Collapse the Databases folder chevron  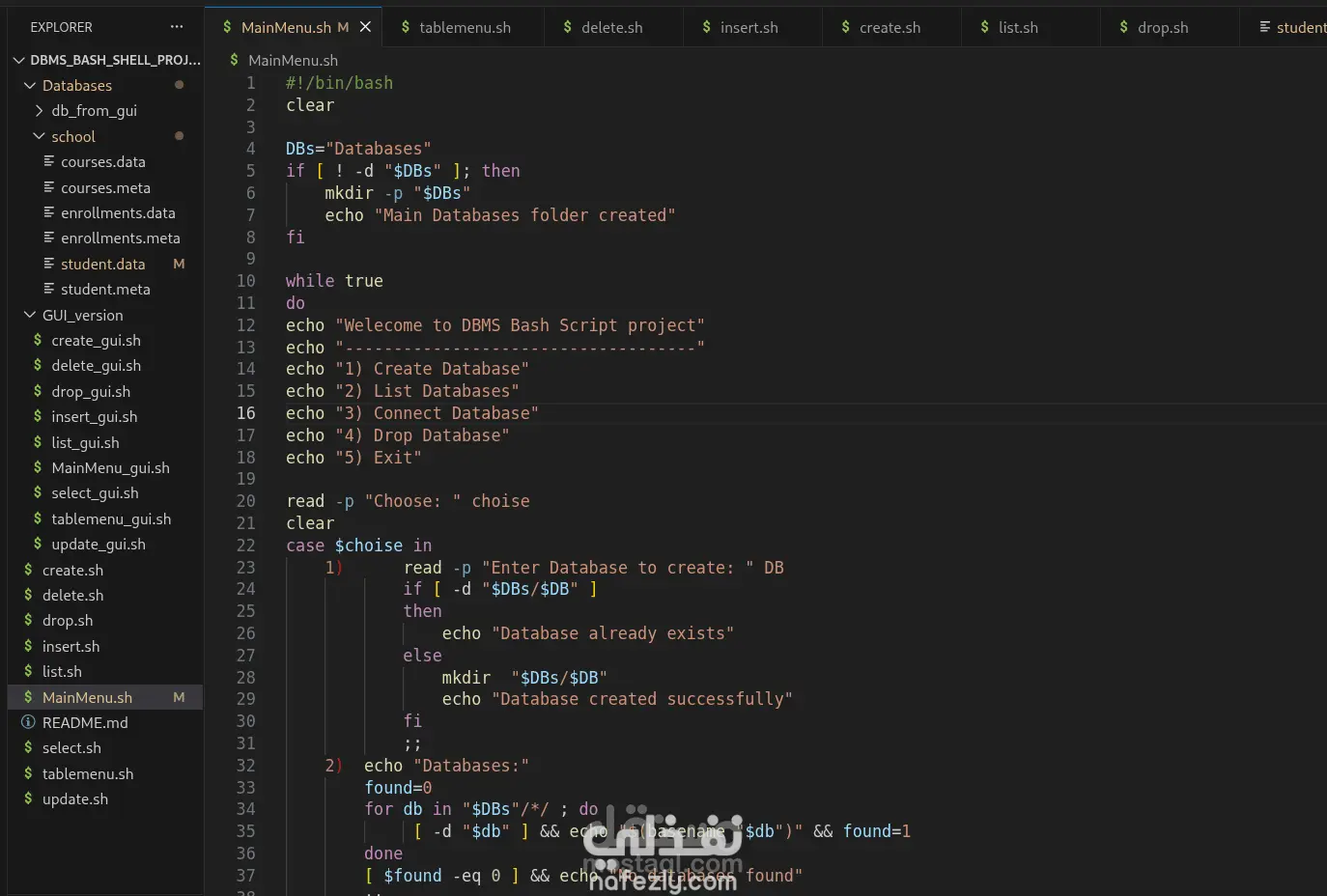point(30,85)
